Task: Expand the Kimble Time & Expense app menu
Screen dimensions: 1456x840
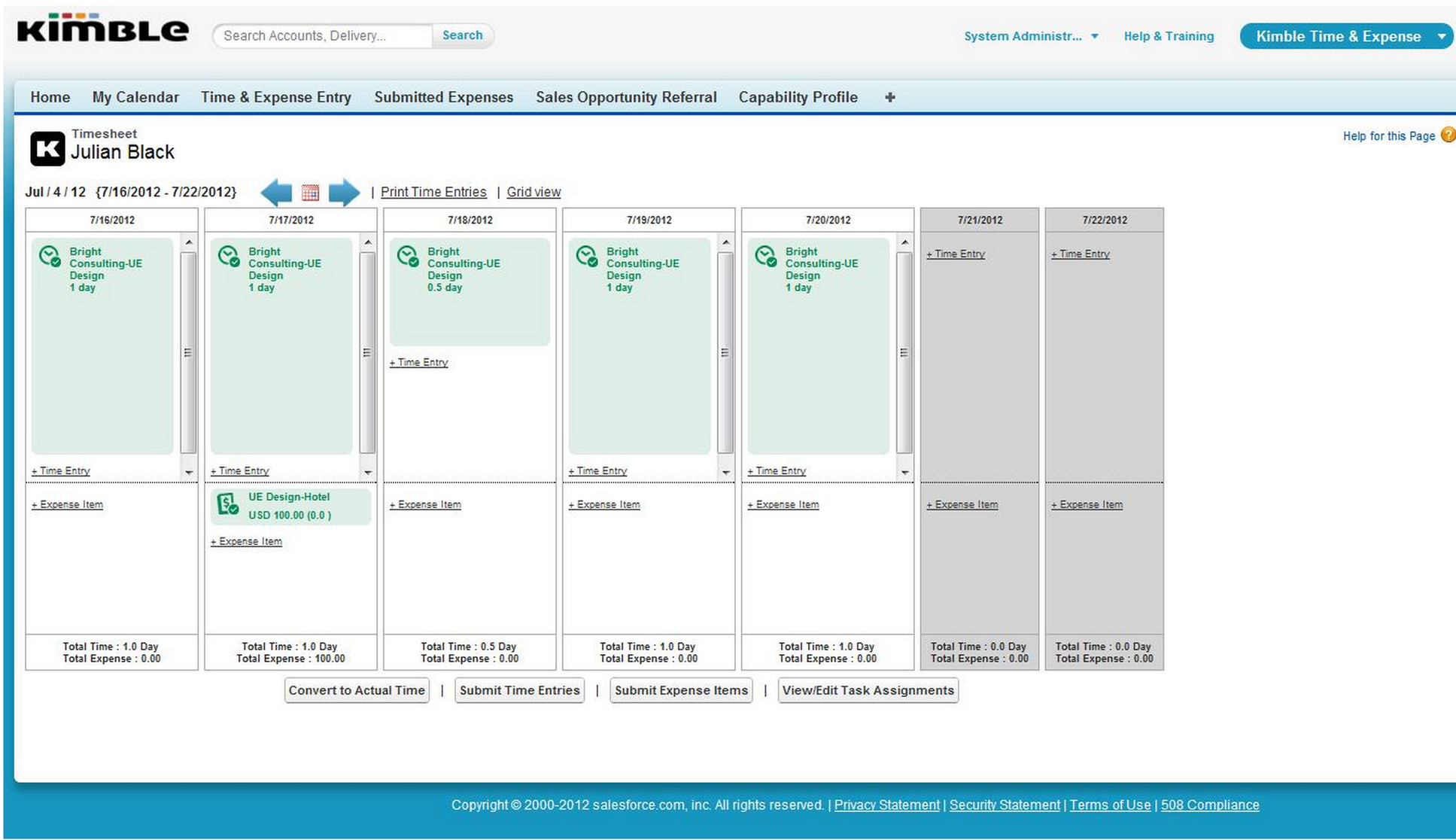Action: [1441, 36]
